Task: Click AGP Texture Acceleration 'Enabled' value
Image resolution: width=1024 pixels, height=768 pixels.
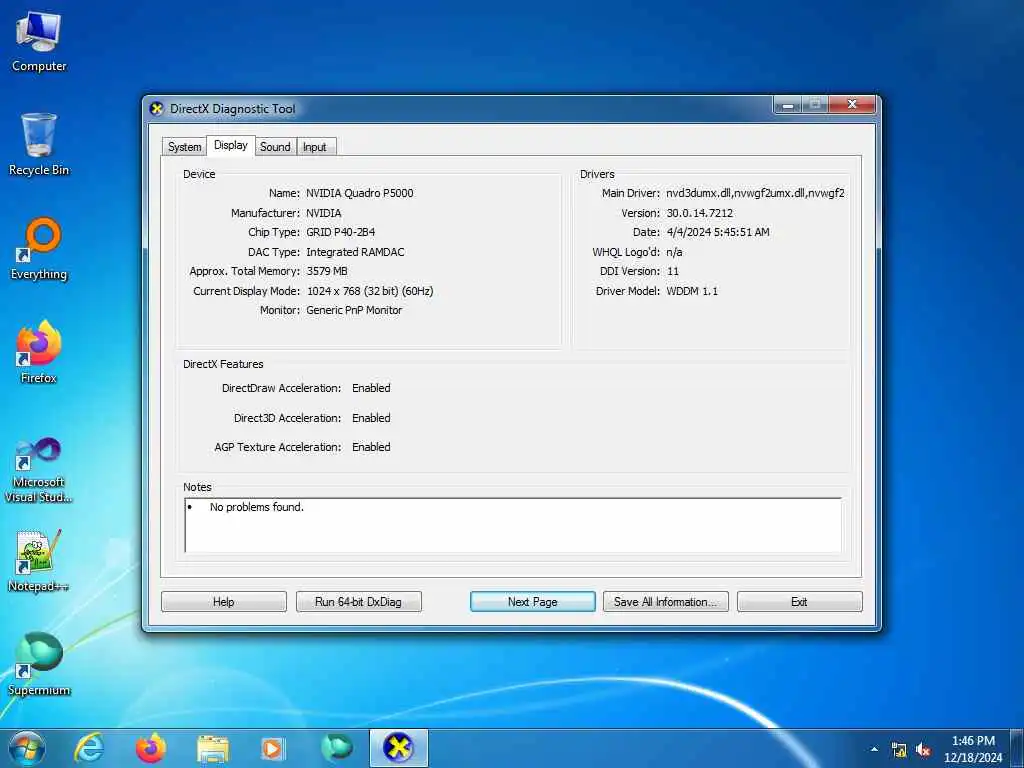Action: [371, 447]
